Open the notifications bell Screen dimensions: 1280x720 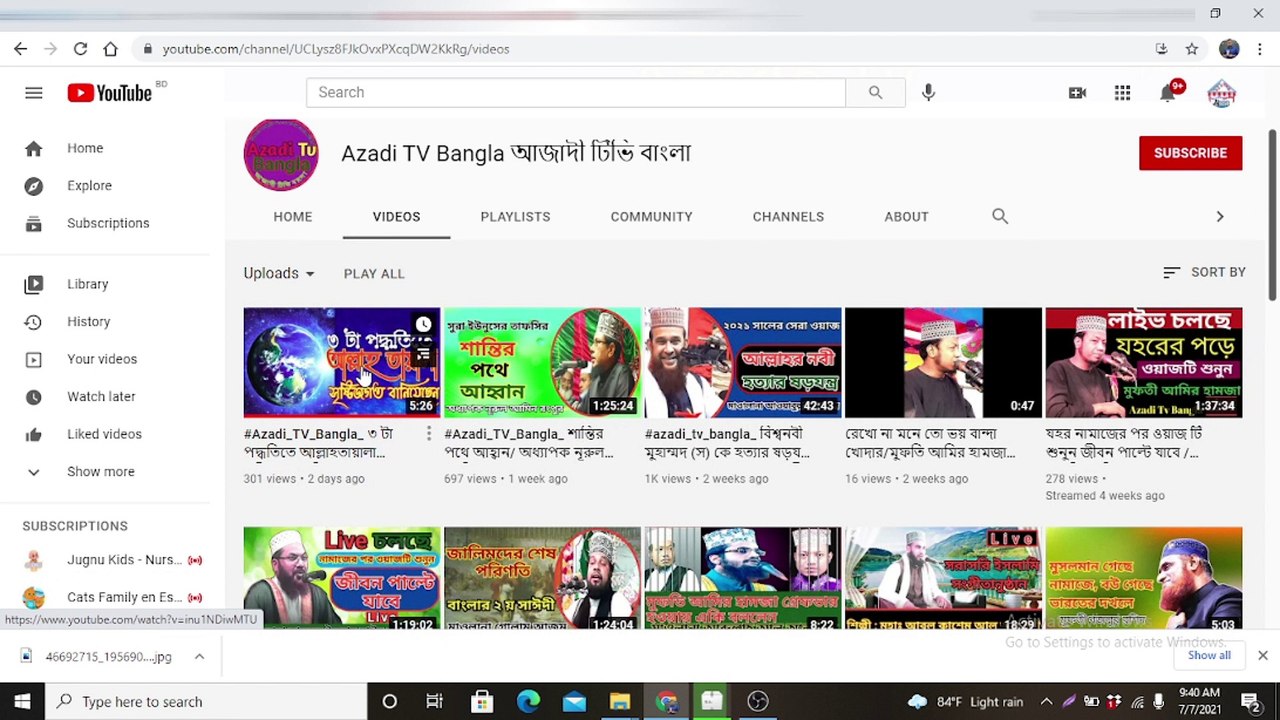[x=1167, y=93]
